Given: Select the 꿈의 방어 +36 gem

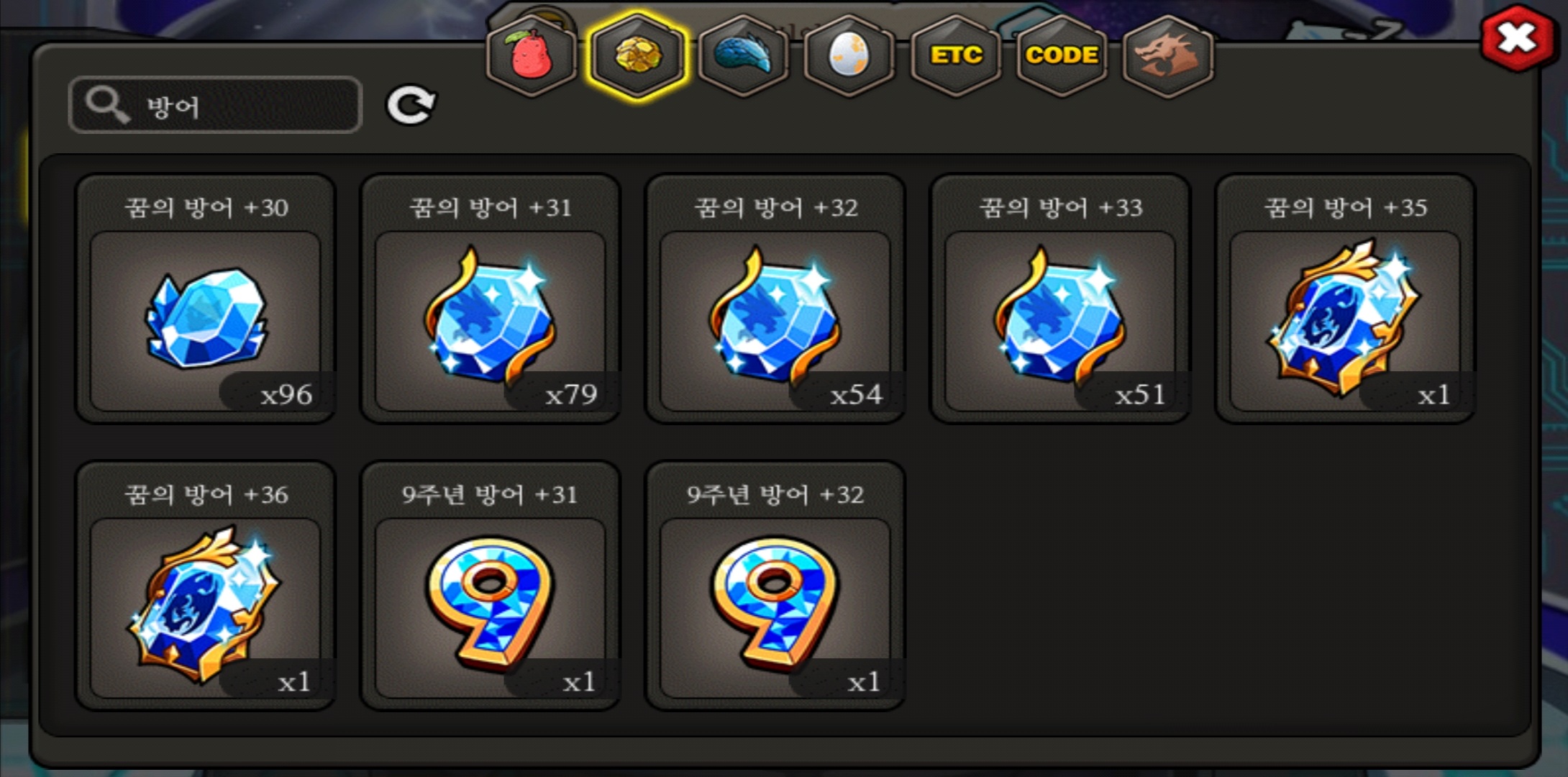Looking at the screenshot, I should 206,586.
